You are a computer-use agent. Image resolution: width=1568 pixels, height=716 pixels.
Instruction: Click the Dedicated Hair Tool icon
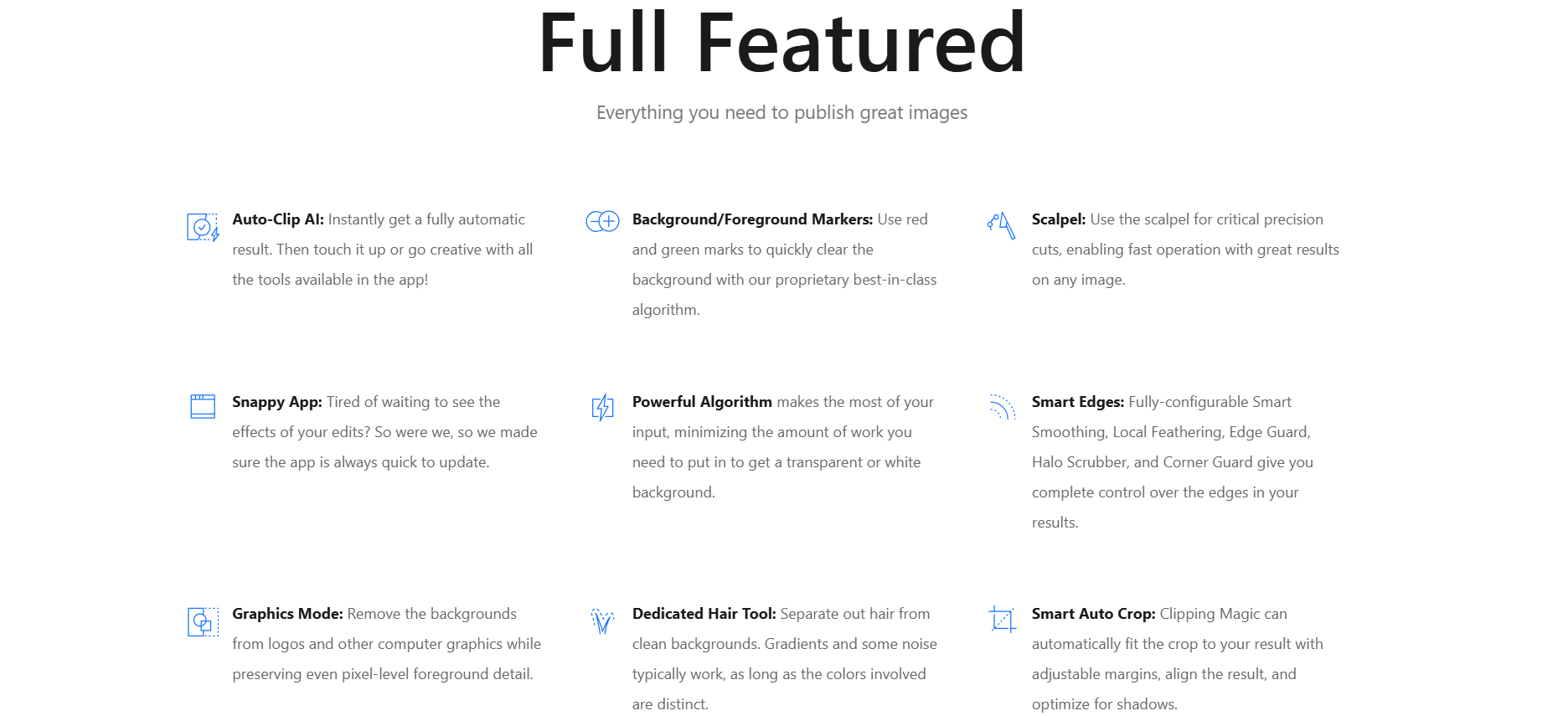pos(602,621)
